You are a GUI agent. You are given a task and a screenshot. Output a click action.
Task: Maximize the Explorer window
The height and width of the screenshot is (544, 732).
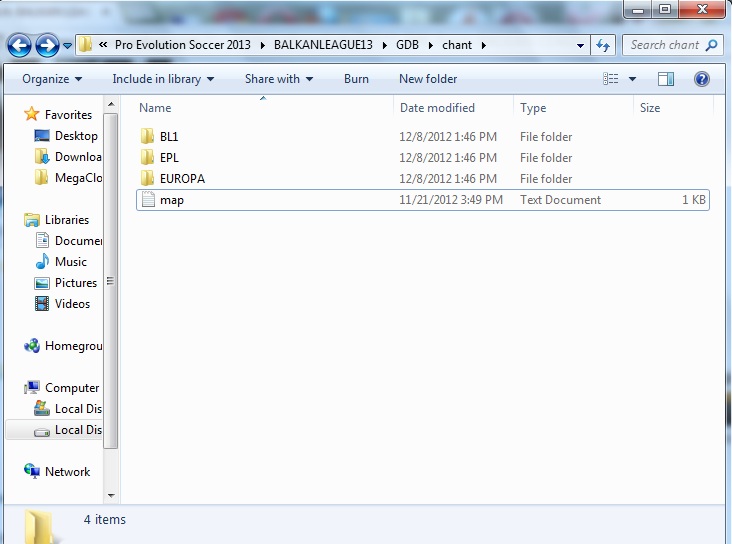pyautogui.click(x=665, y=9)
